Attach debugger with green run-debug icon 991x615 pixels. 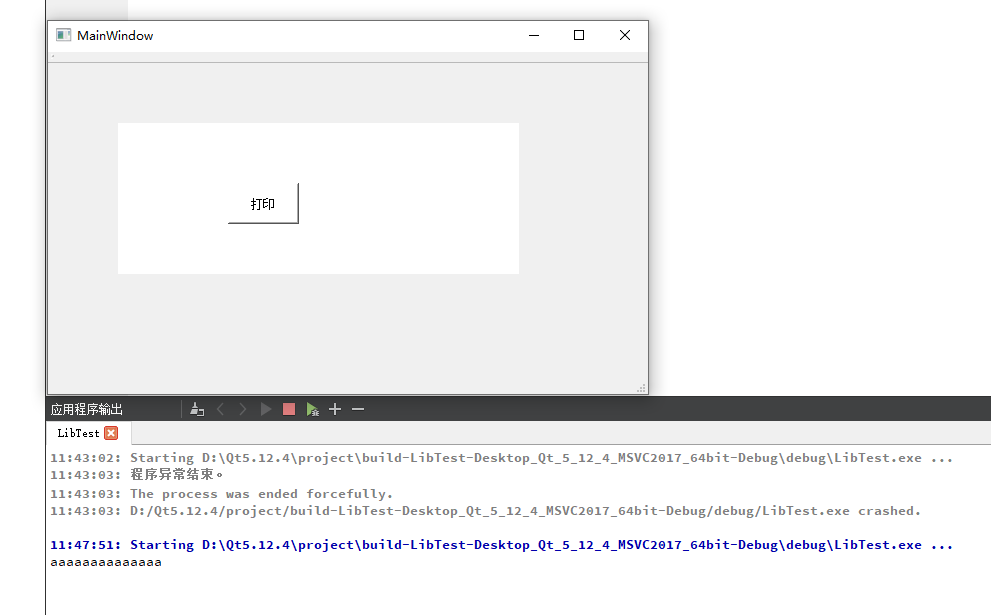click(x=312, y=410)
